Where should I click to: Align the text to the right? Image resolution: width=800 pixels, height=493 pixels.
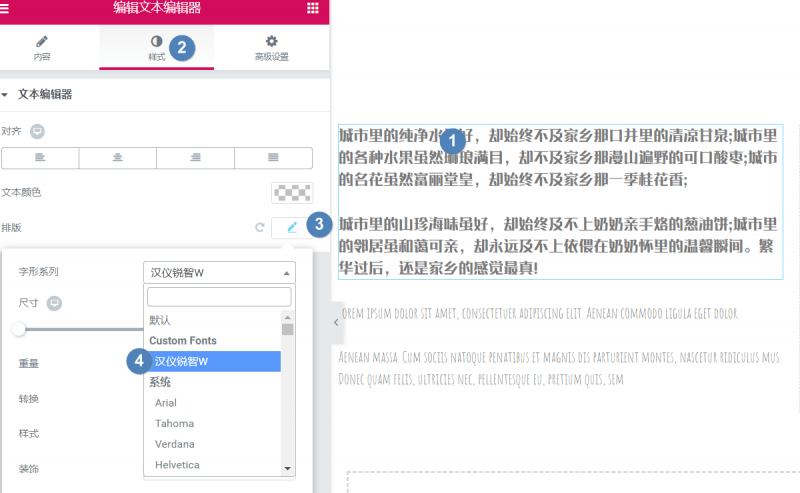[195, 158]
